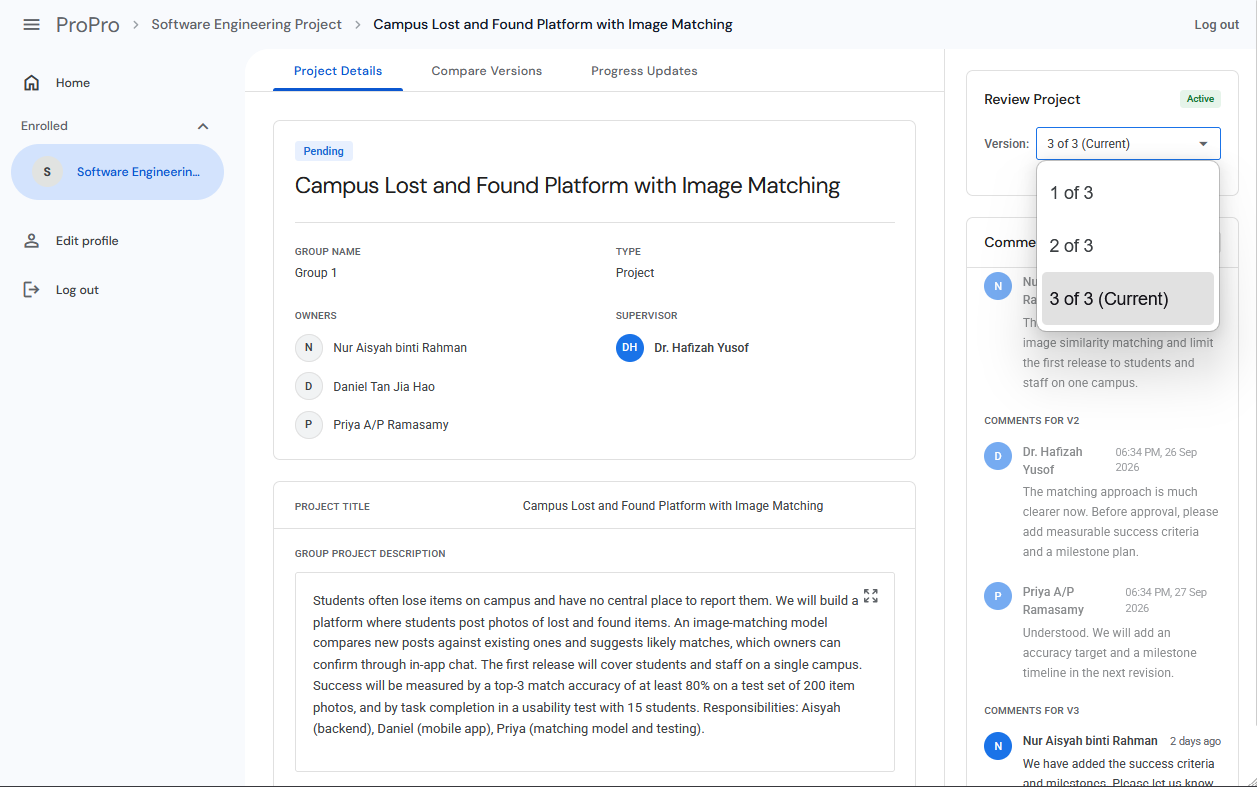Open the Compare Versions tab
This screenshot has width=1257, height=787.
point(487,71)
